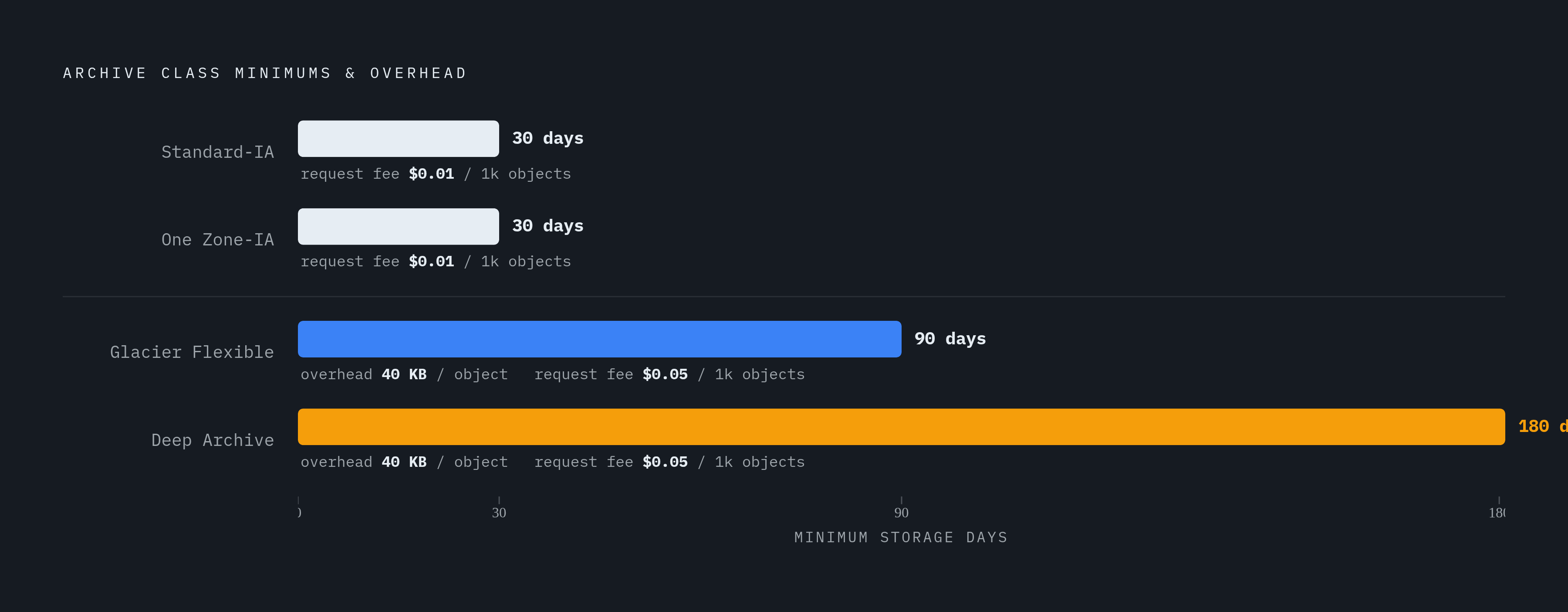Screen dimensions: 1568x612
Task: Click Glacier Flexible request fee $0.05 text
Action: pos(669,374)
